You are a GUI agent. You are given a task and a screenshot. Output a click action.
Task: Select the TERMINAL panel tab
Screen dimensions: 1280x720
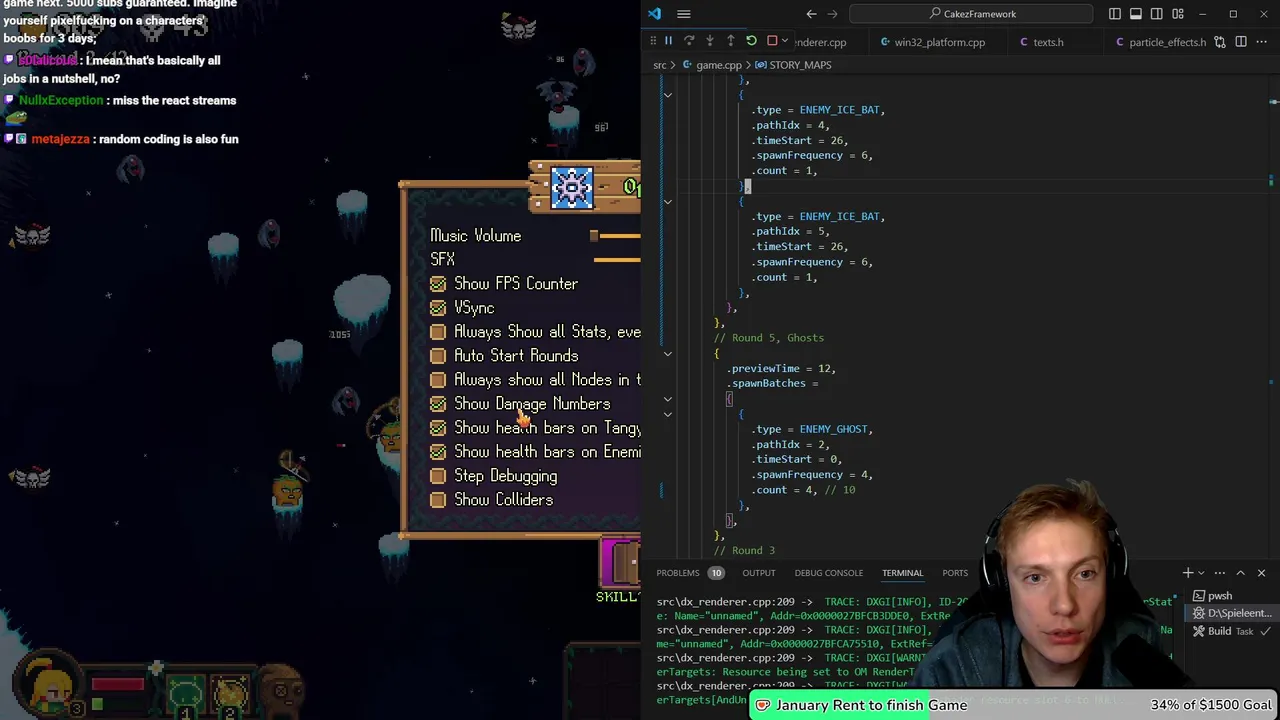tap(902, 573)
